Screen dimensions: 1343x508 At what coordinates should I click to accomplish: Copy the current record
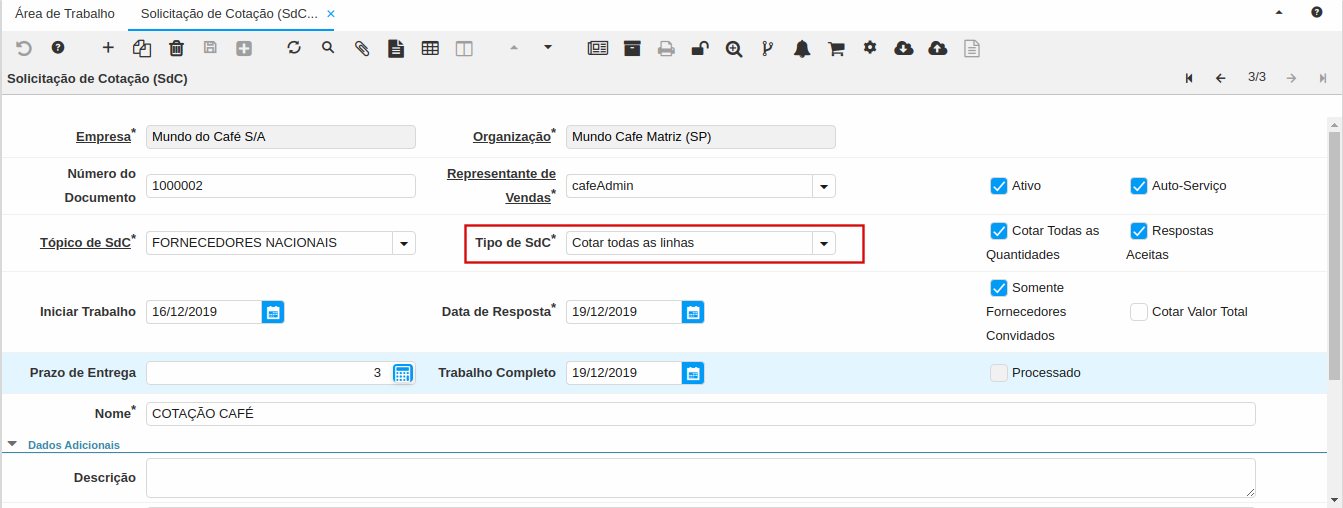142,48
